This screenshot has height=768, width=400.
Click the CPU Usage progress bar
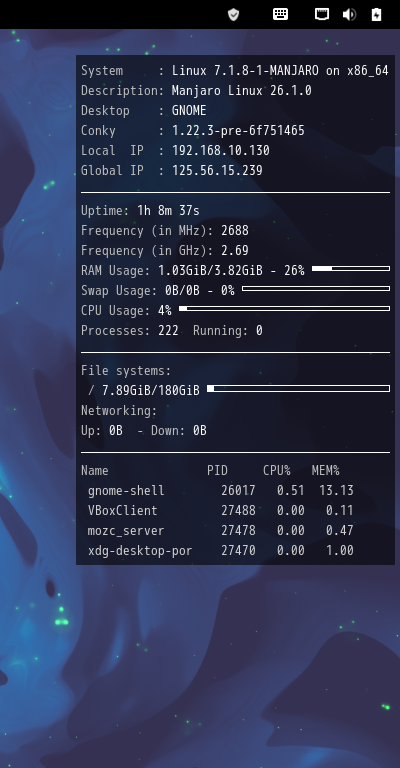coord(284,309)
